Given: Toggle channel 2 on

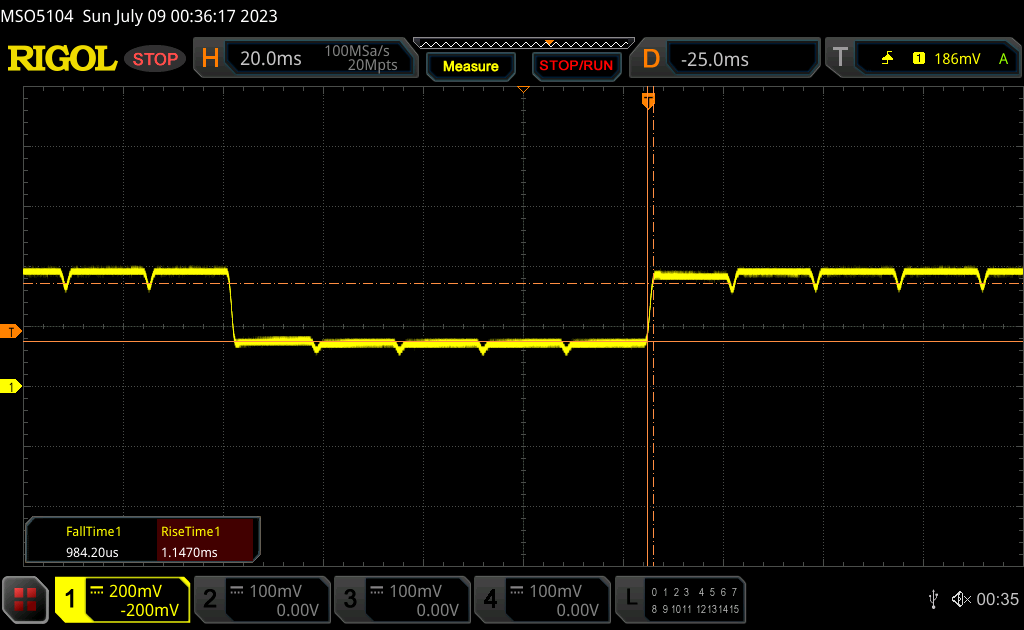Looking at the screenshot, I should click(x=260, y=599).
